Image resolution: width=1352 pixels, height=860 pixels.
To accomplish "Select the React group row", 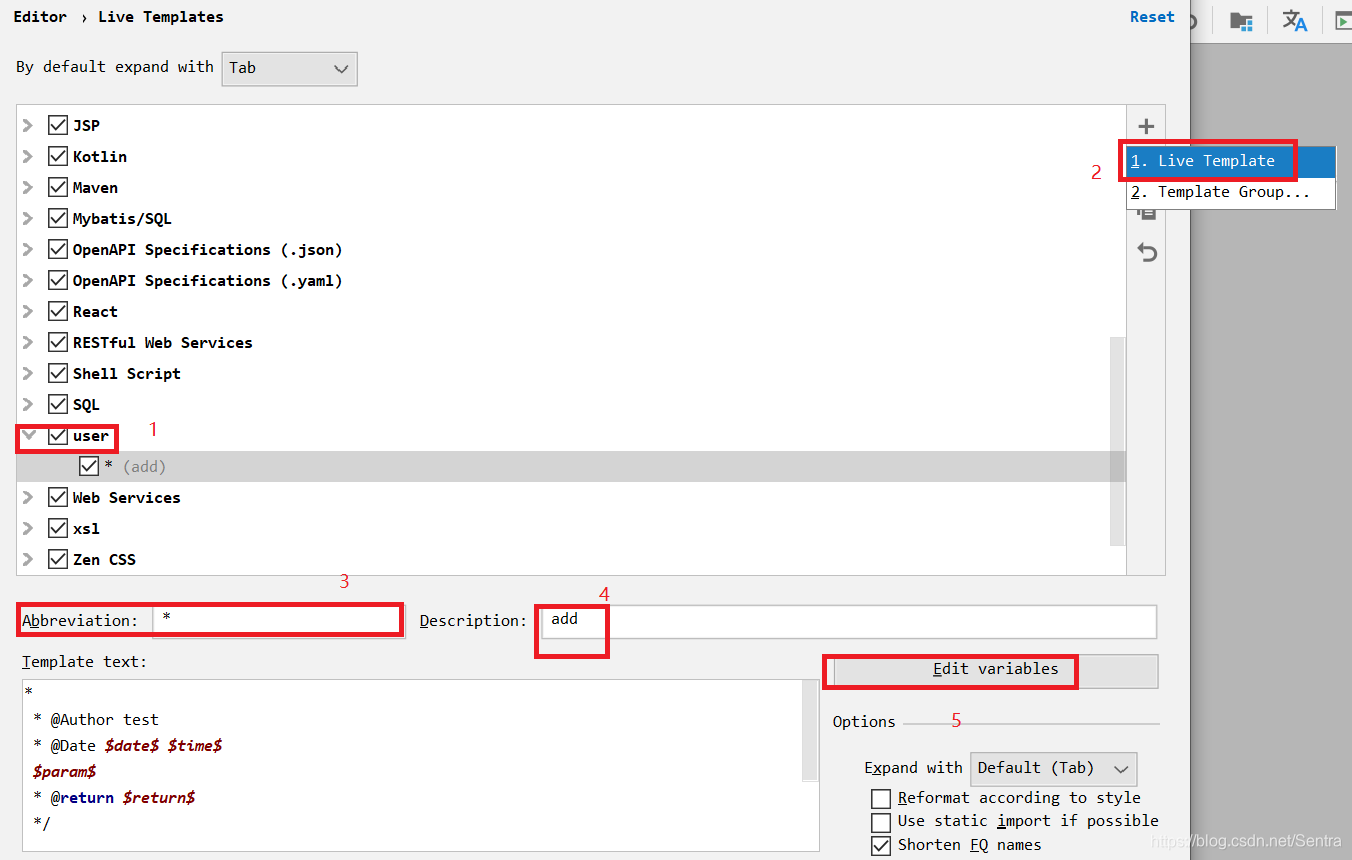I will pyautogui.click(x=571, y=311).
